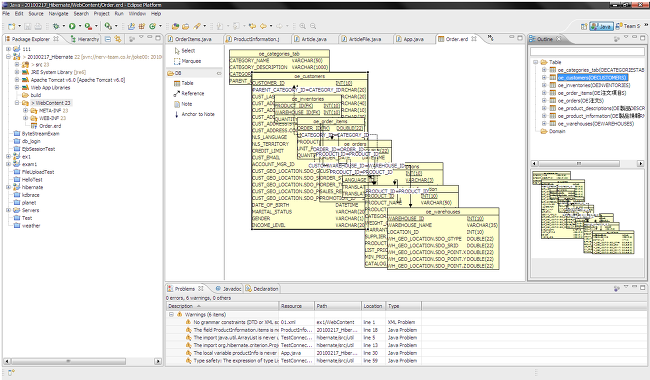650x380 pixels.
Task: Click the Package Explorer horizontal scrollbar
Action: 82,361
